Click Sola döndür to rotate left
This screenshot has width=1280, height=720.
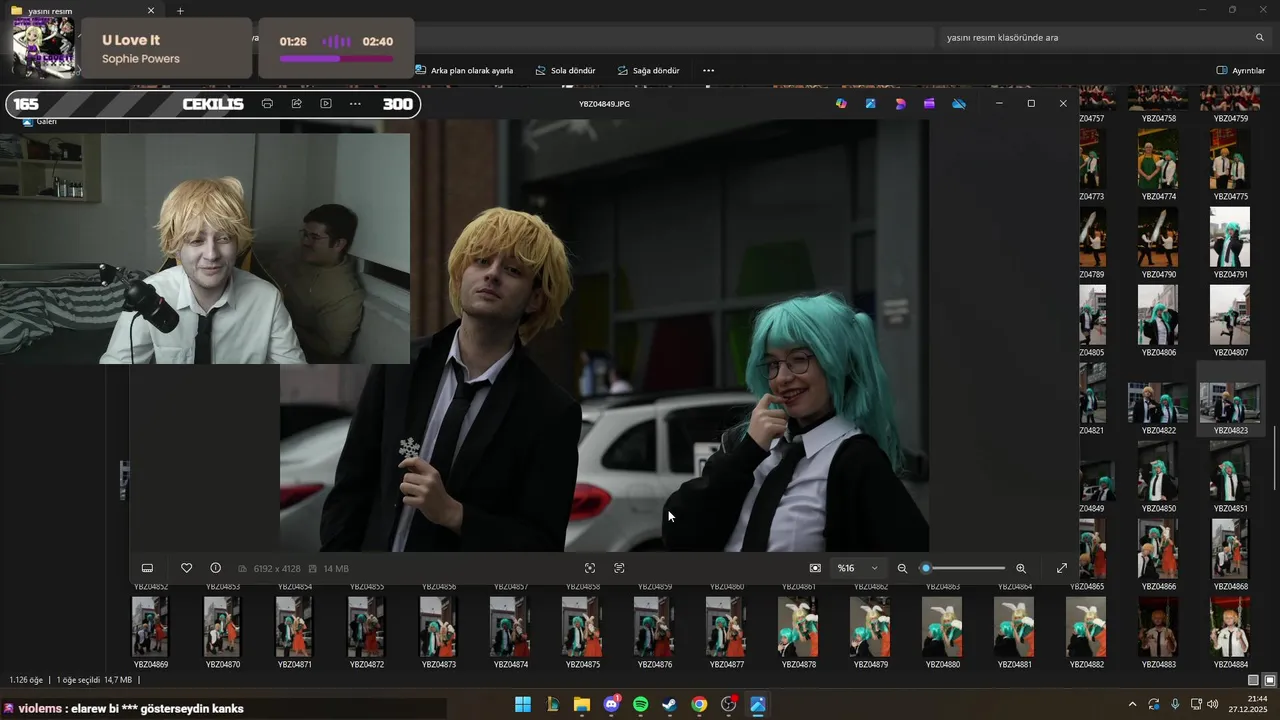coord(565,71)
